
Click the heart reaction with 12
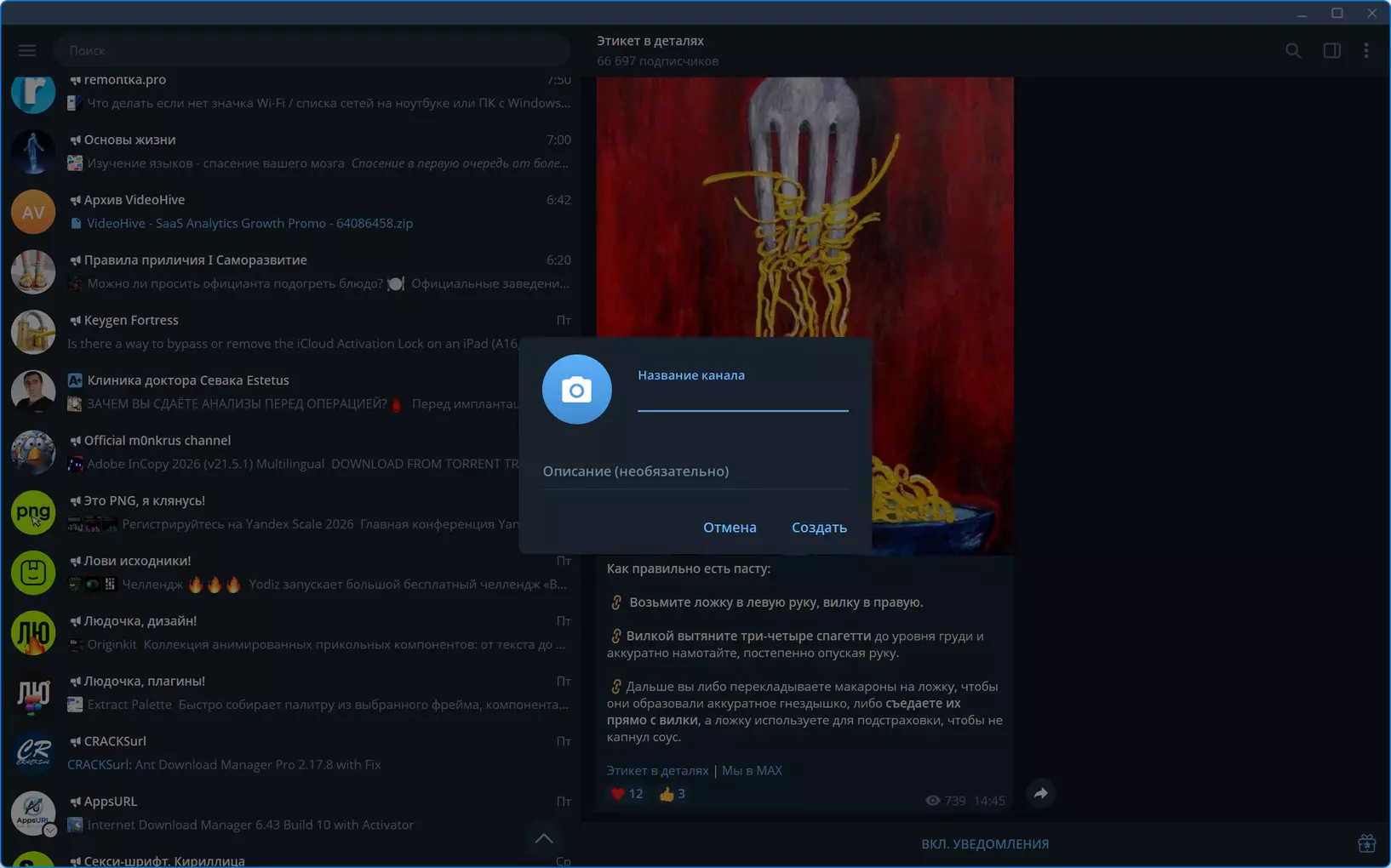[x=627, y=794]
